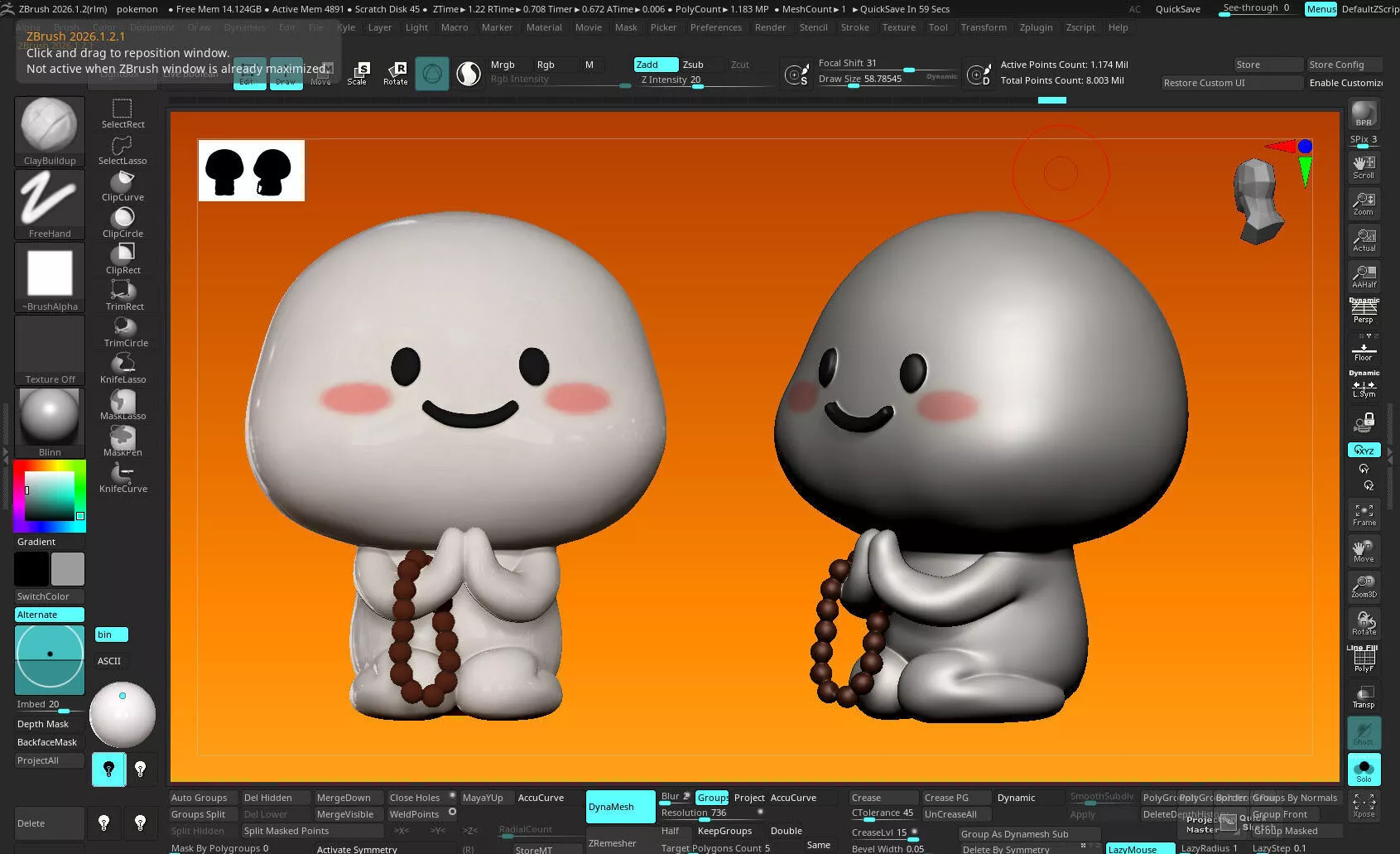Click the ZRemesher button
This screenshot has height=854, width=1400.
620,843
